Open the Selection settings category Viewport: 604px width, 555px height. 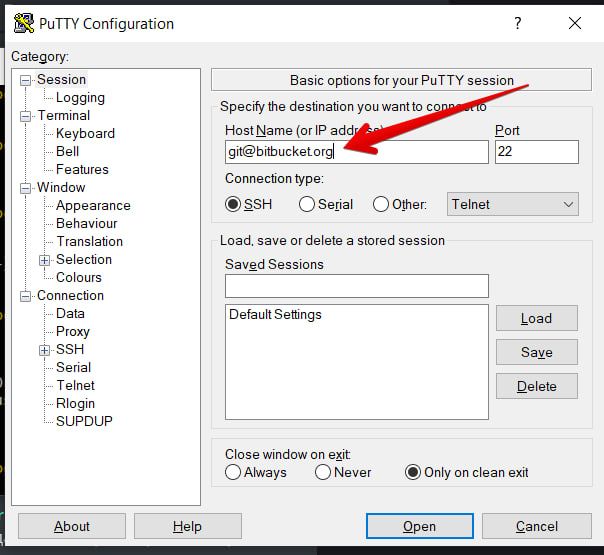point(84,259)
